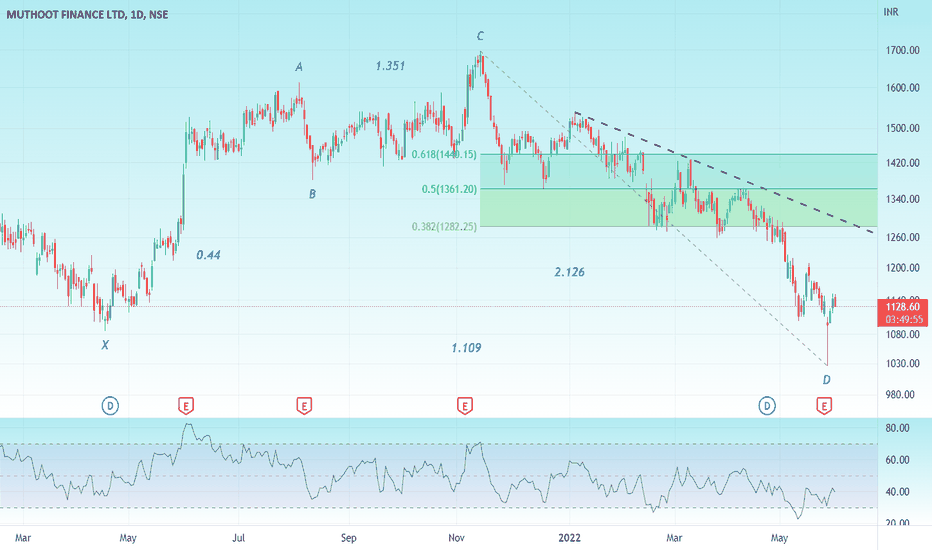This screenshot has width=932, height=550.
Task: Click the Jul label on time axis
Action: coord(238,538)
